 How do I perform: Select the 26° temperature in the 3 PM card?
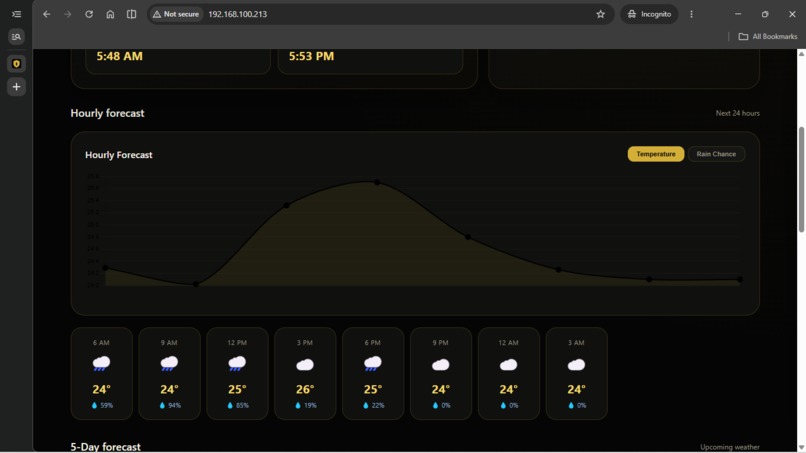click(305, 389)
